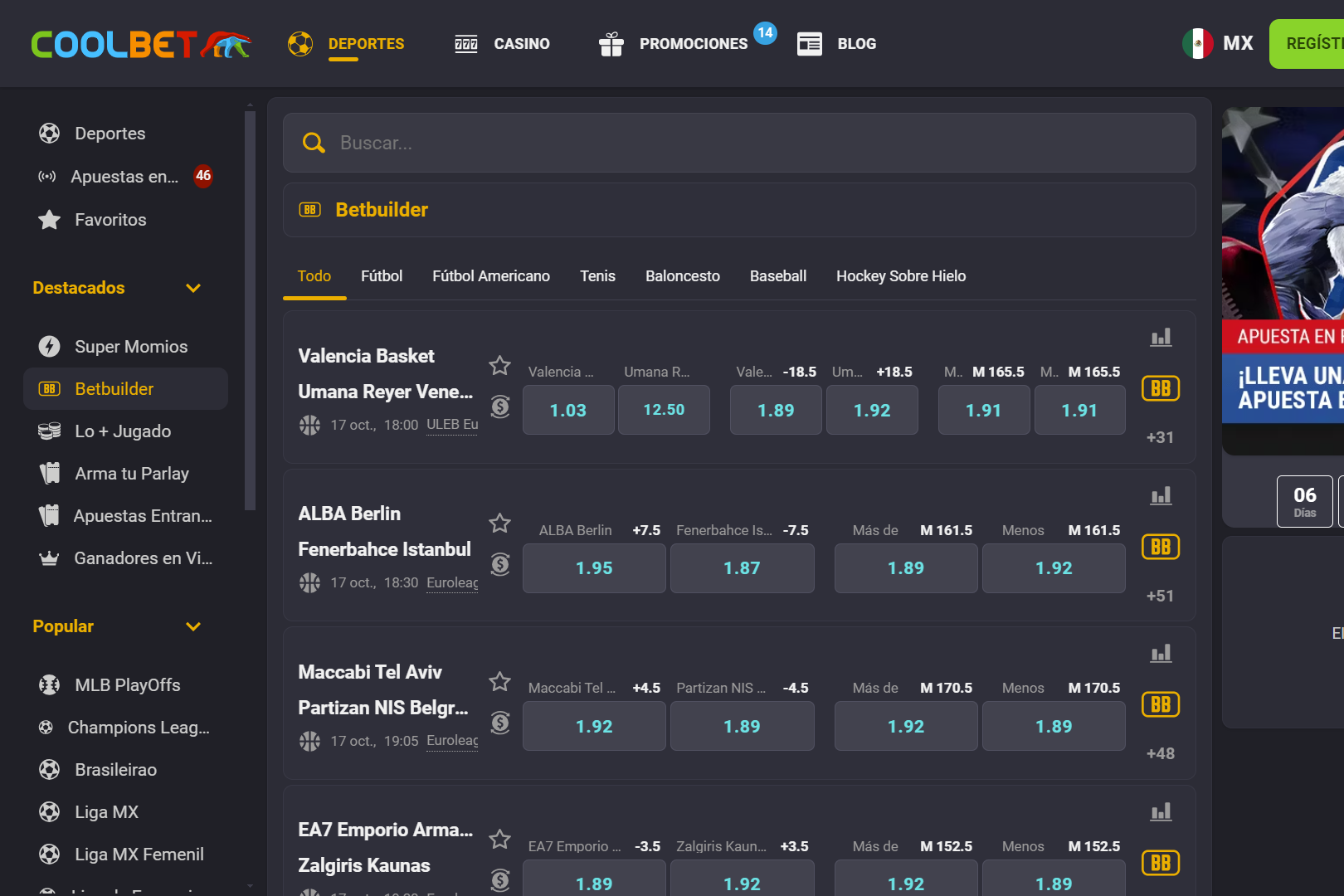
Task: Select the Todo tab
Action: coord(314,276)
